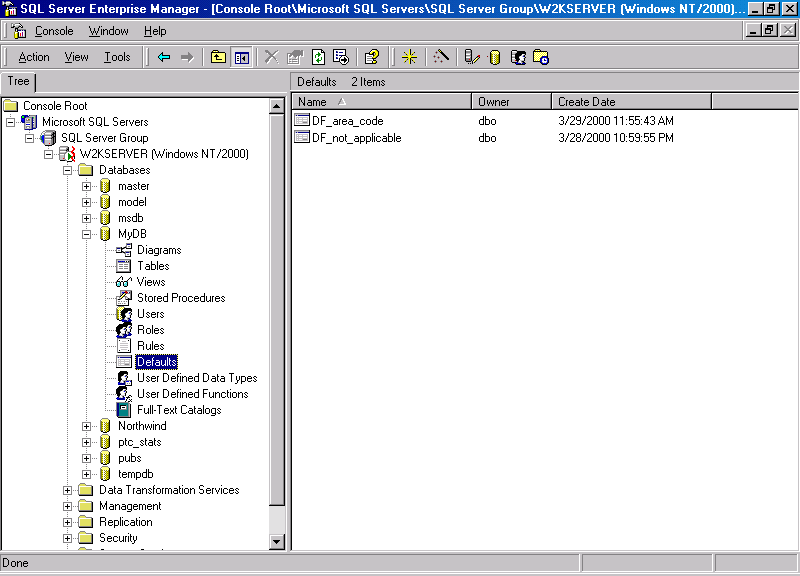Click the Refresh toolbar icon
Viewport: 800px width, 576px height.
point(318,57)
